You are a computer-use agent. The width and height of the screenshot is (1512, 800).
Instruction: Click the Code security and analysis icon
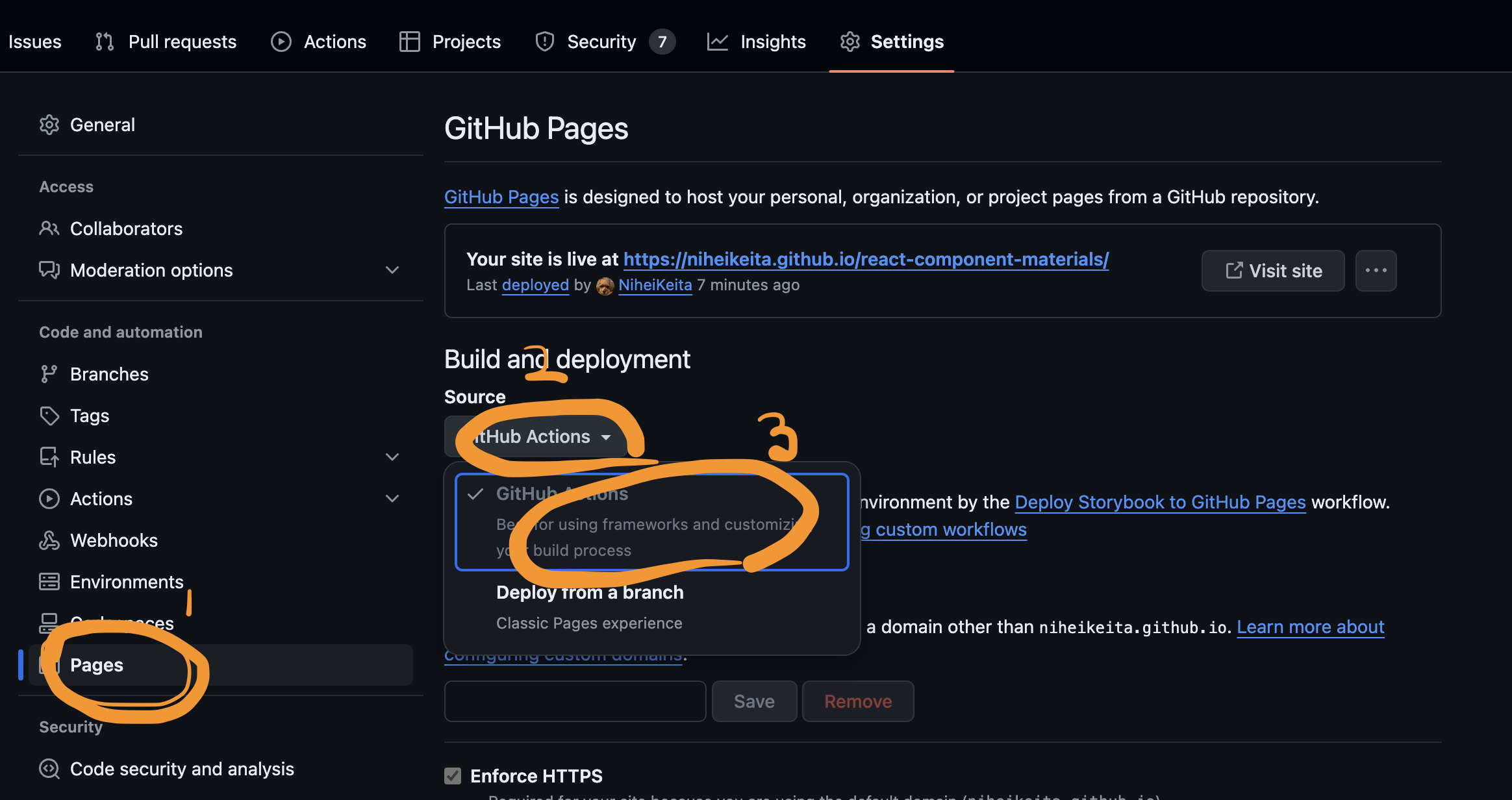point(49,769)
